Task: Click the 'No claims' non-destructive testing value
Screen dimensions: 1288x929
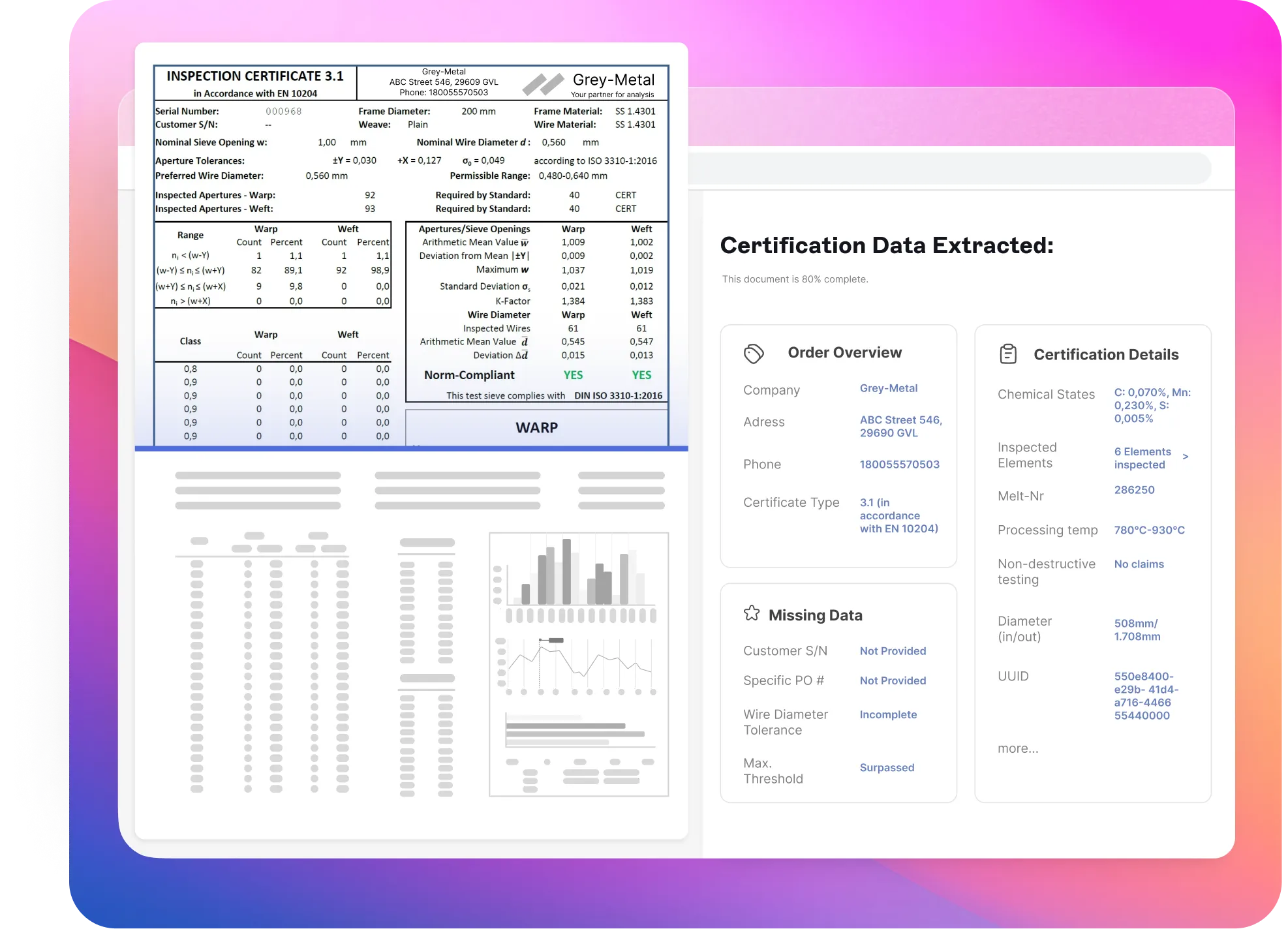Action: point(1139,564)
